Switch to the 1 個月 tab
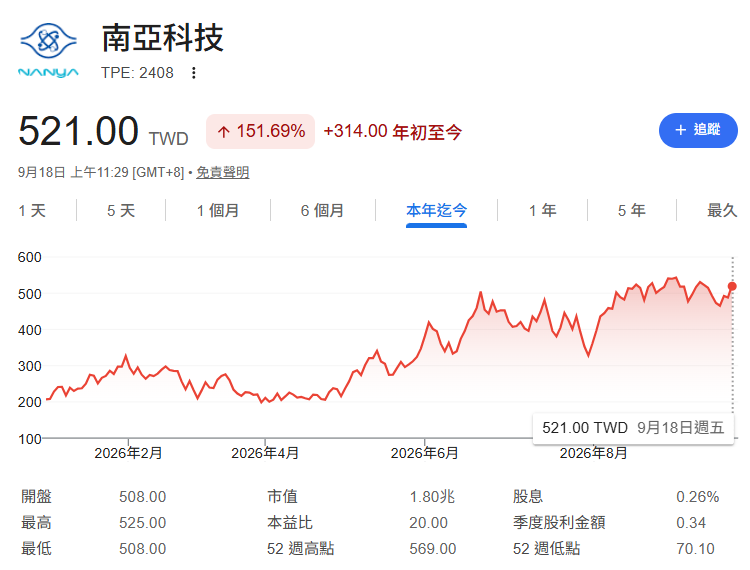The height and width of the screenshot is (570, 750). pyautogui.click(x=218, y=210)
